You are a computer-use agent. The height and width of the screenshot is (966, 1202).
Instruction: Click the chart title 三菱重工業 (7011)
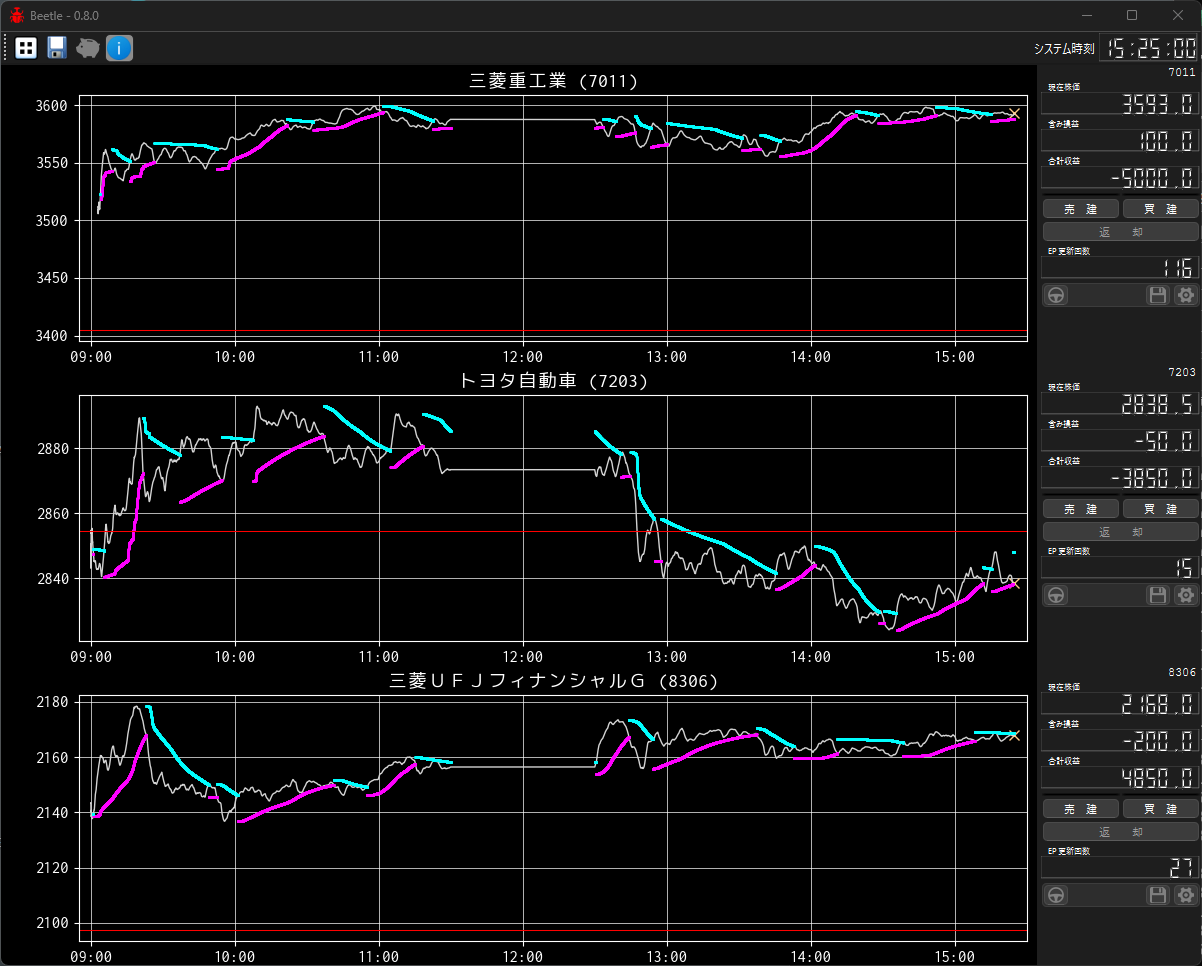[x=553, y=81]
